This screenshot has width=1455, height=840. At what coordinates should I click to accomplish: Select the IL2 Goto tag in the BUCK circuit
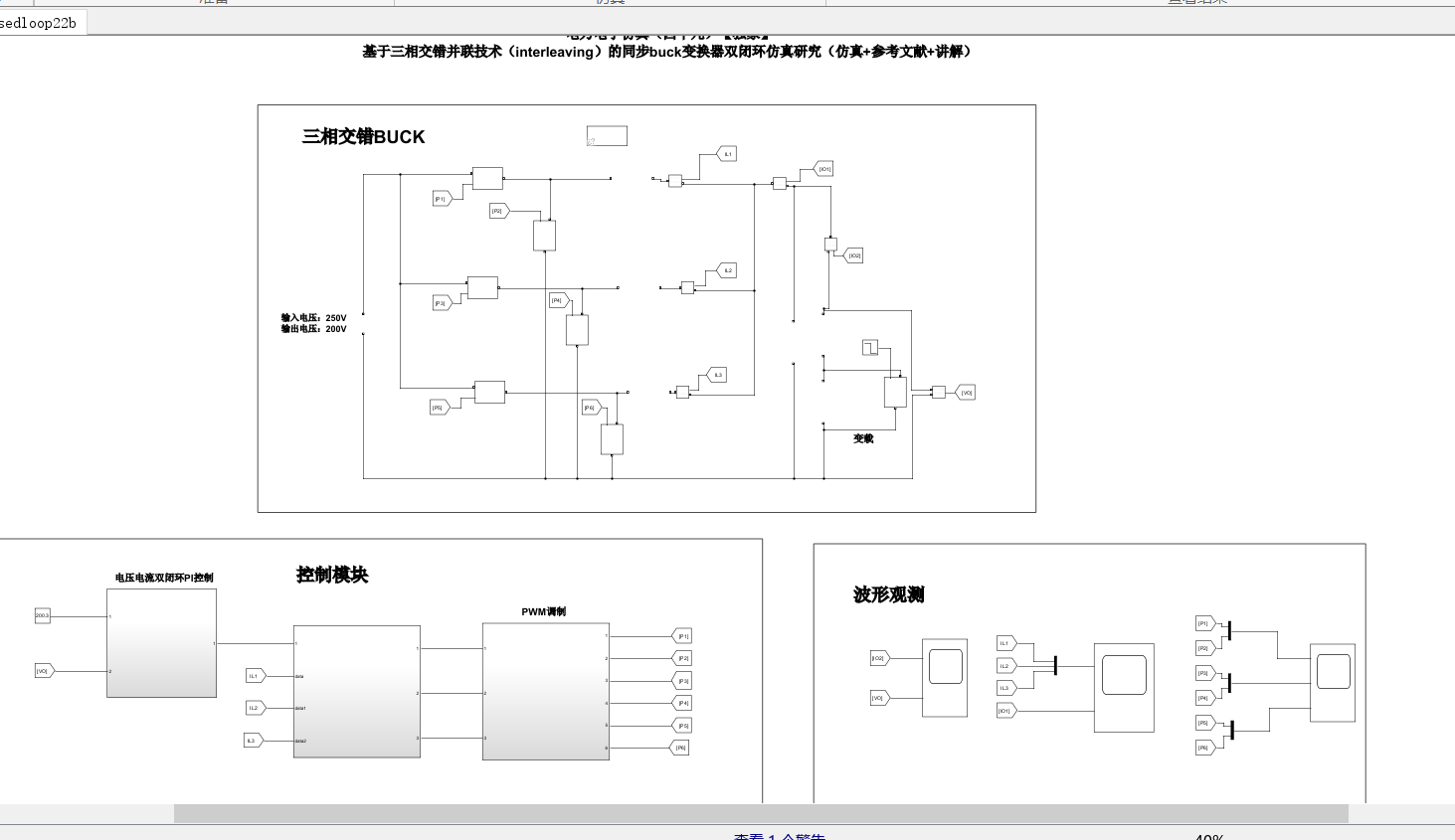coord(727,270)
